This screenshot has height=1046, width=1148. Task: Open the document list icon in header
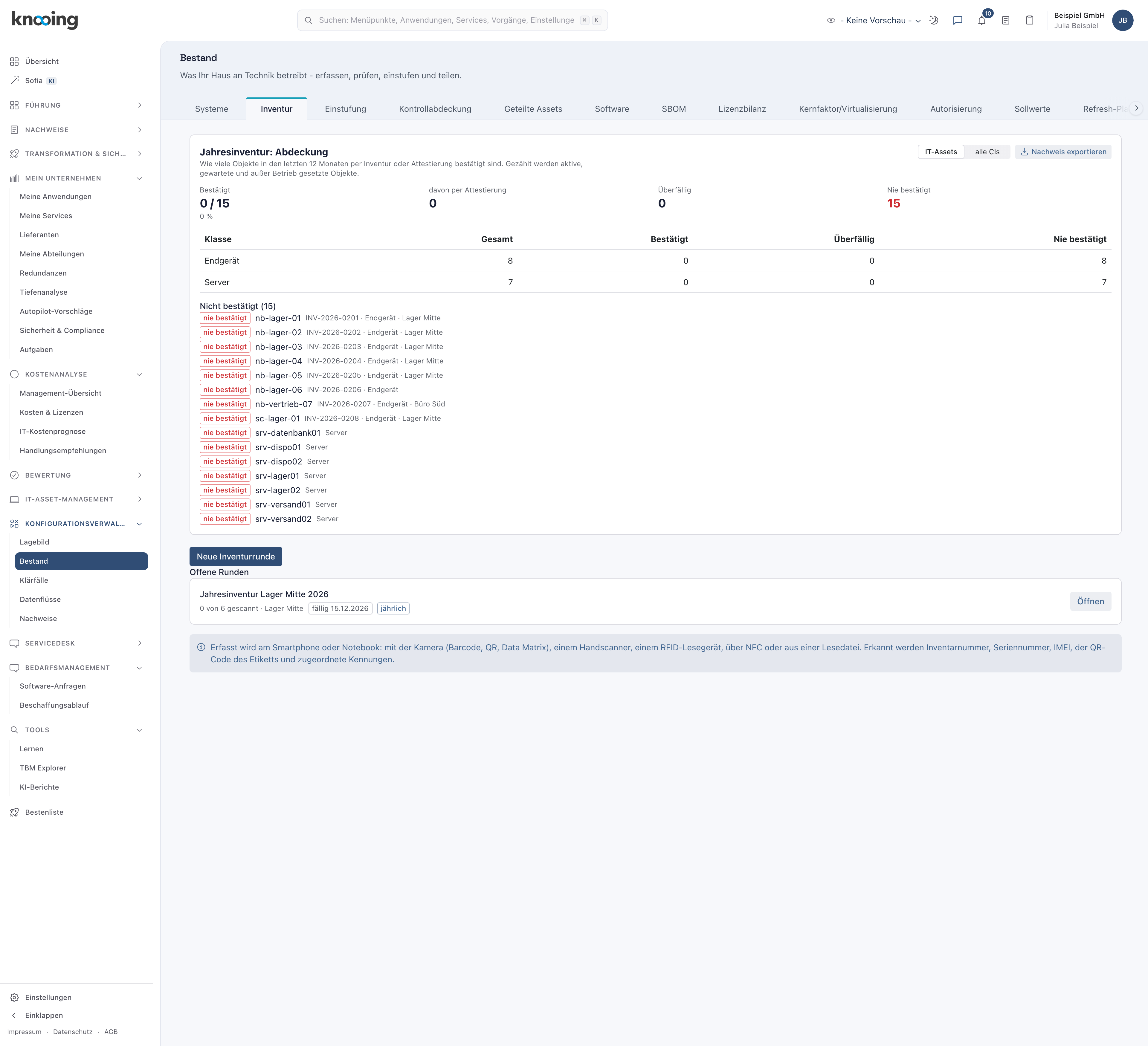pos(1006,21)
